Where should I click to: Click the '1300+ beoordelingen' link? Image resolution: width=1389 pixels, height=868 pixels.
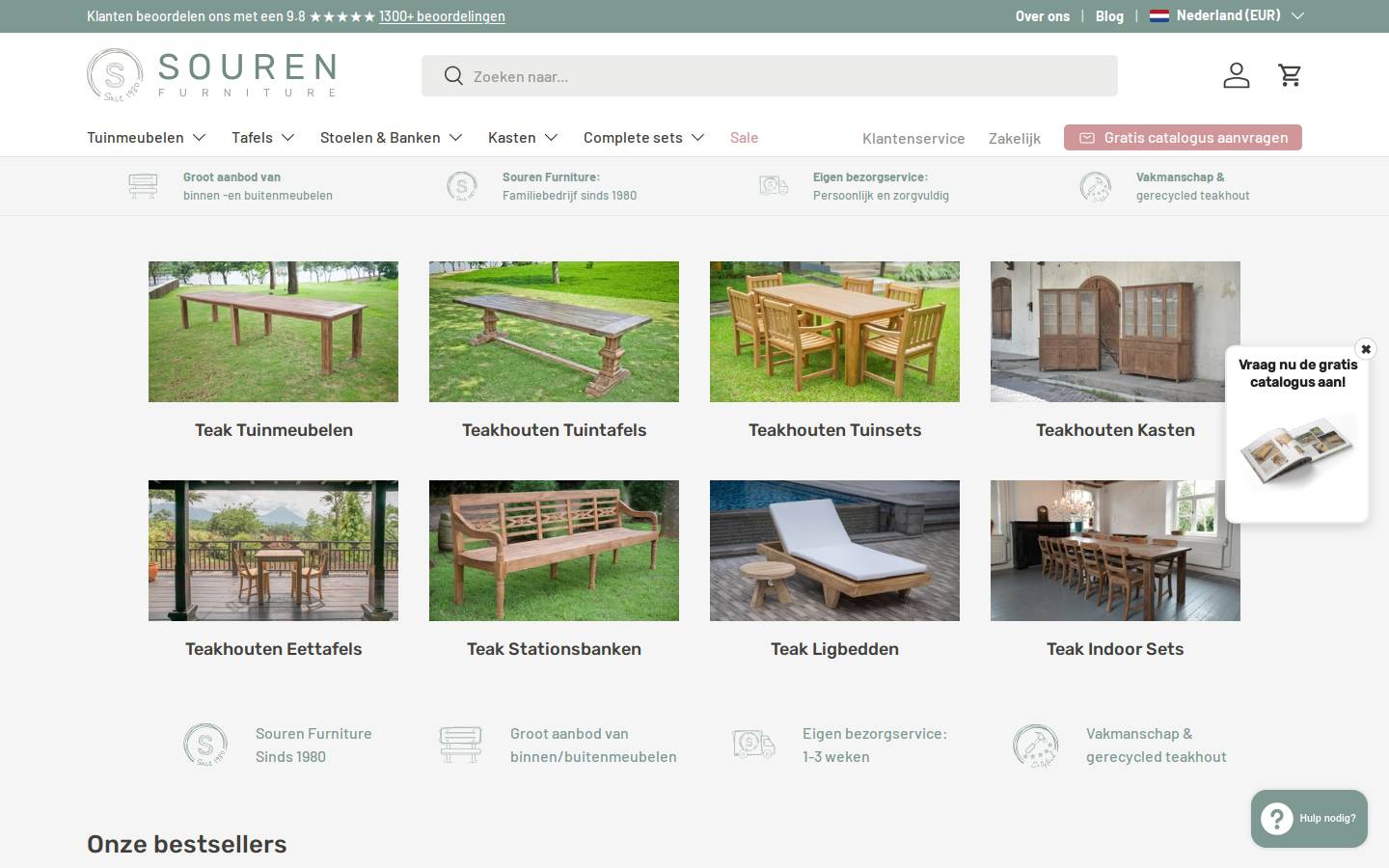pyautogui.click(x=442, y=16)
